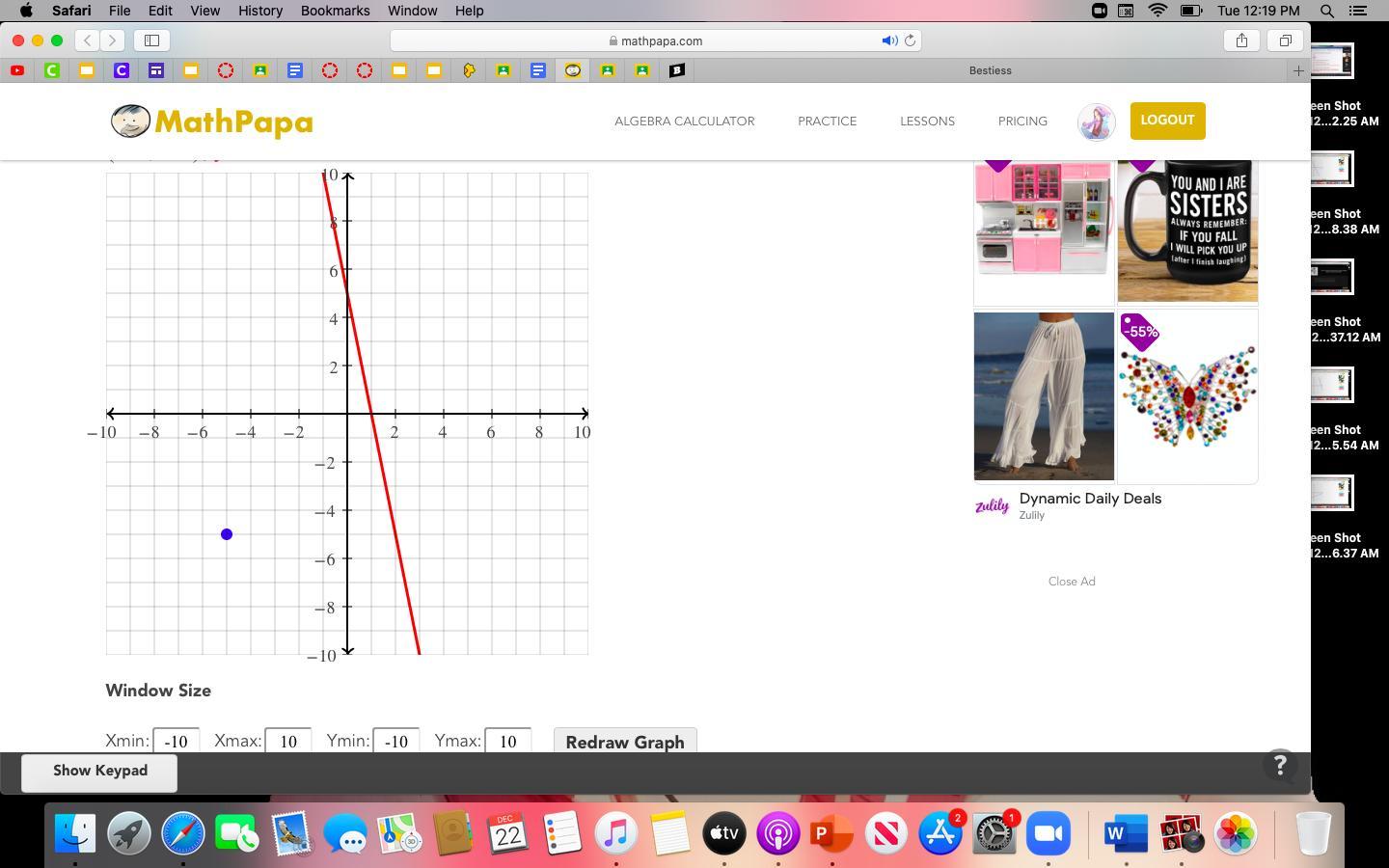The height and width of the screenshot is (868, 1389).
Task: Click the help question mark icon
Action: 1279,765
